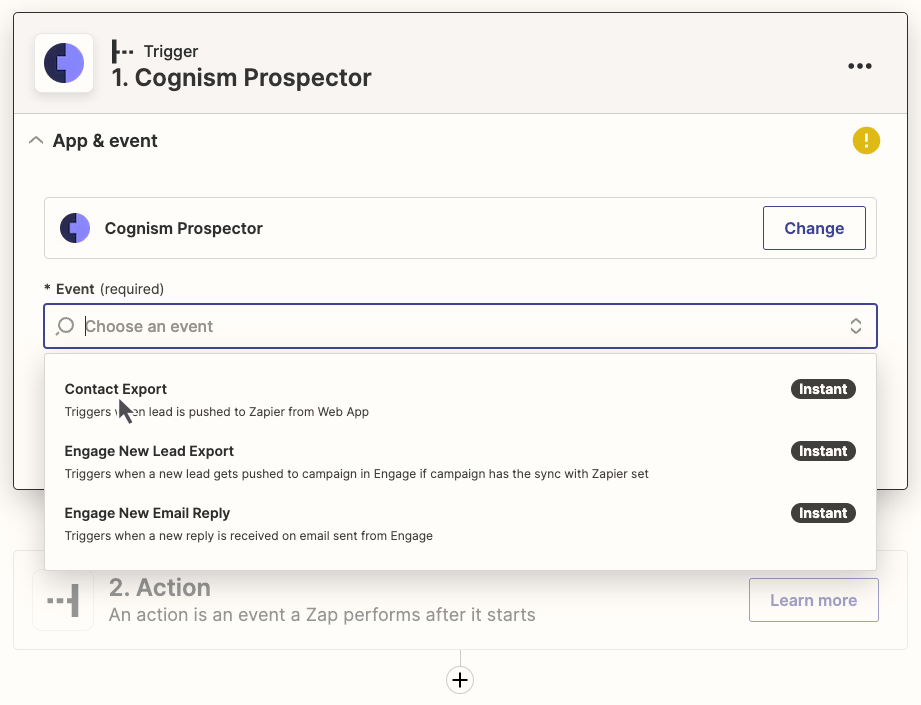The width and height of the screenshot is (921, 705).
Task: Click the yellow warning status icon
Action: 865,141
